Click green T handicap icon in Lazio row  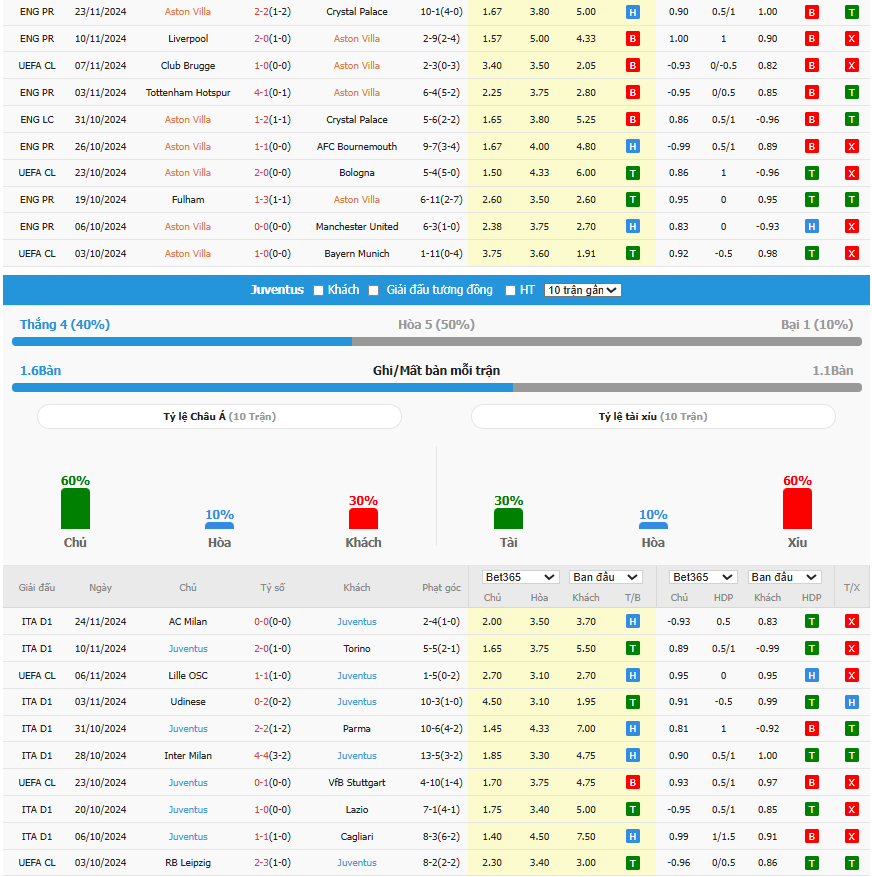[811, 809]
